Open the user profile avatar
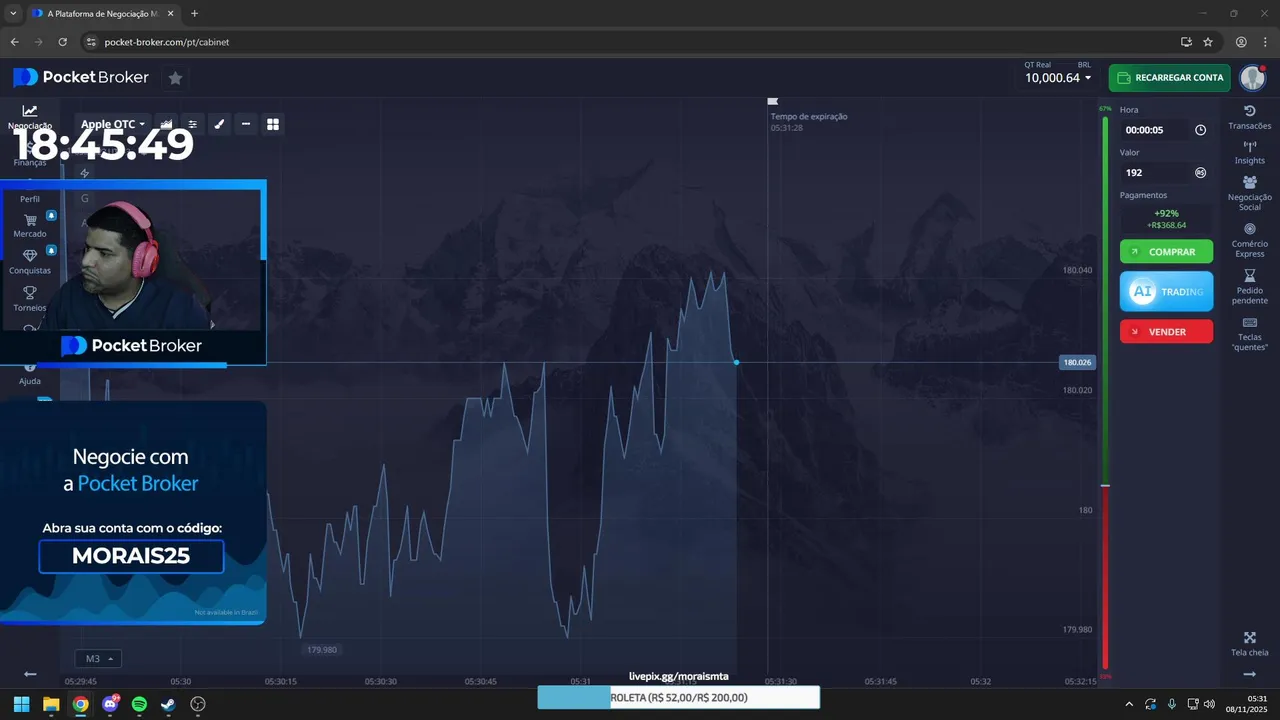Viewport: 1280px width, 720px height. click(x=1252, y=77)
